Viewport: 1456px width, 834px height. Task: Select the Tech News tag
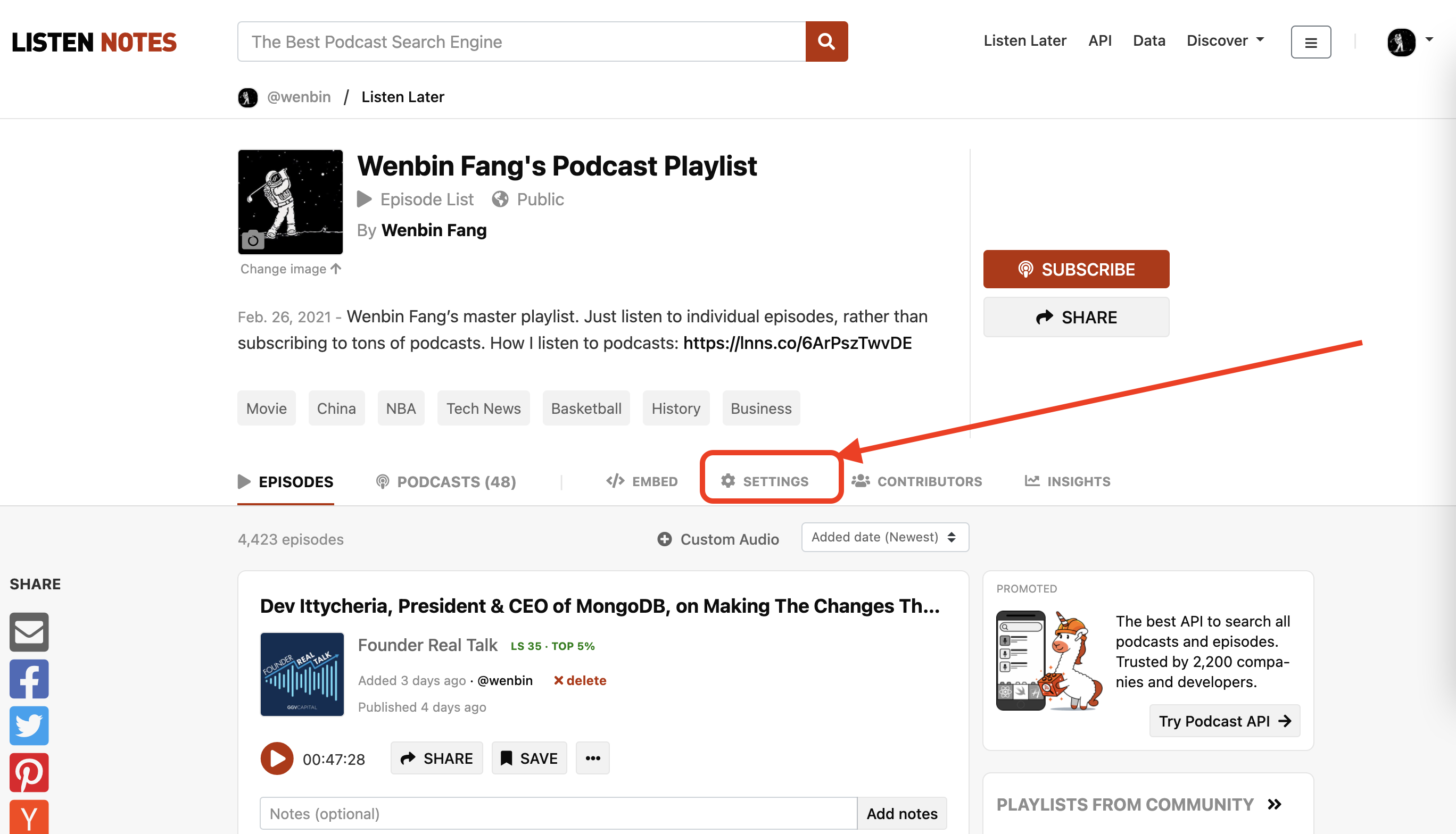[484, 408]
